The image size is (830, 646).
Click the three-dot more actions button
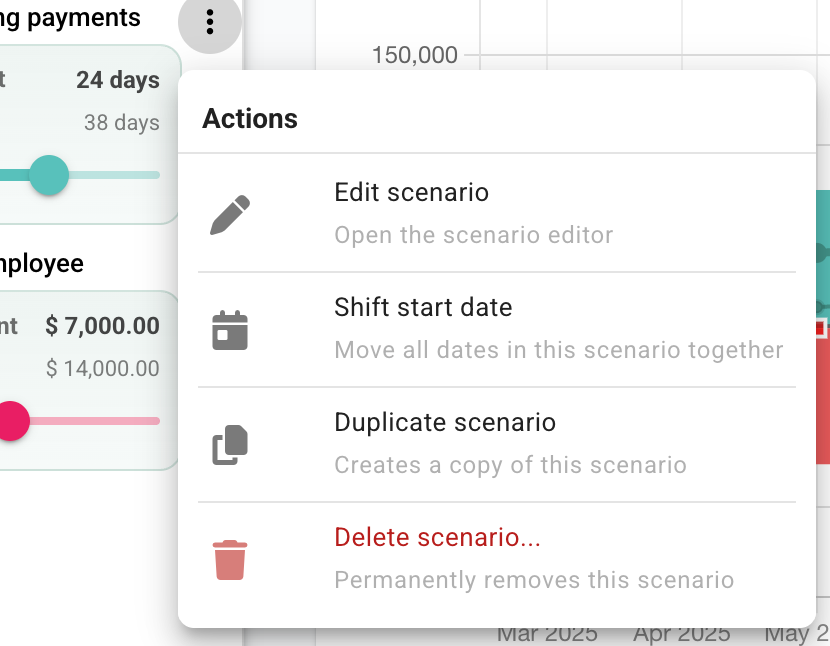tap(210, 21)
